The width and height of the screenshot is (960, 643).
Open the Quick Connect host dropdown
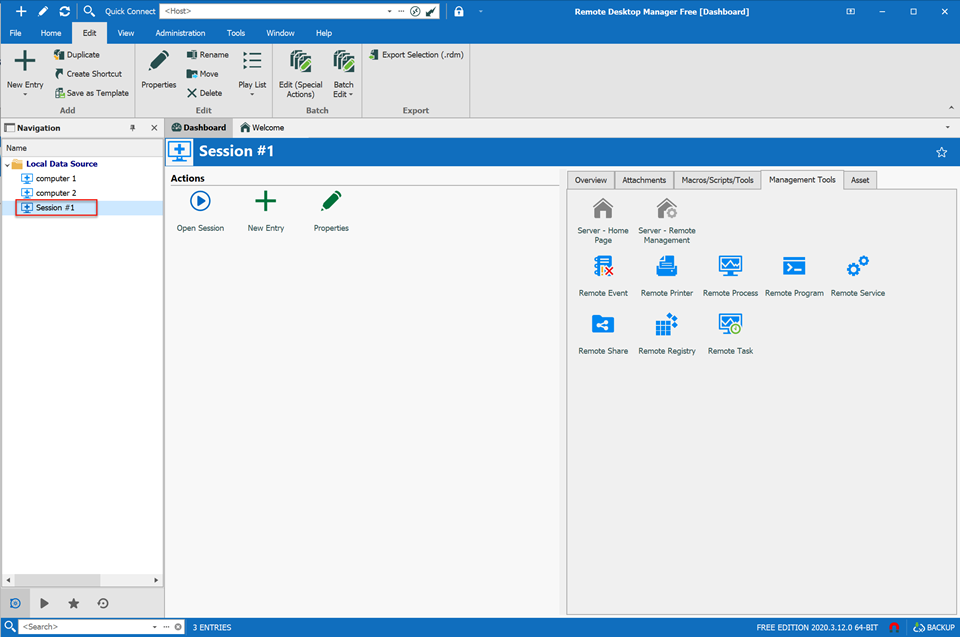[388, 11]
